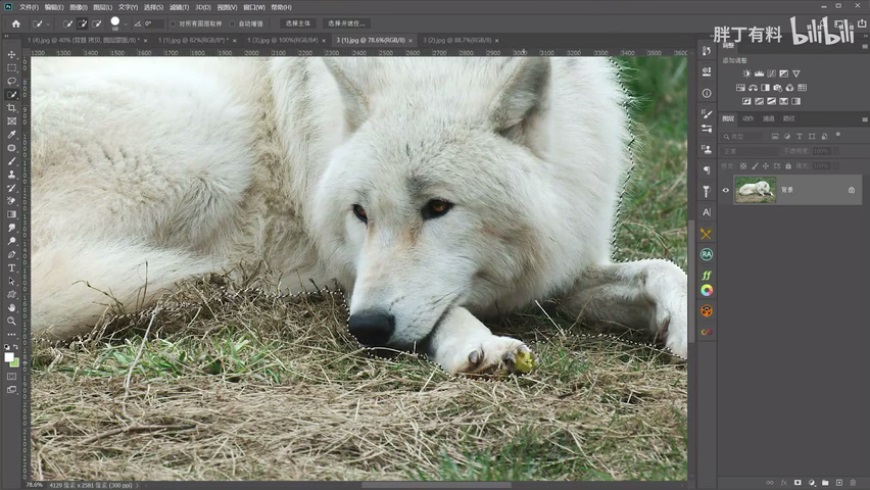This screenshot has height=490, width=870.
Task: Open the layer blend mode dropdown
Action: (x=748, y=151)
